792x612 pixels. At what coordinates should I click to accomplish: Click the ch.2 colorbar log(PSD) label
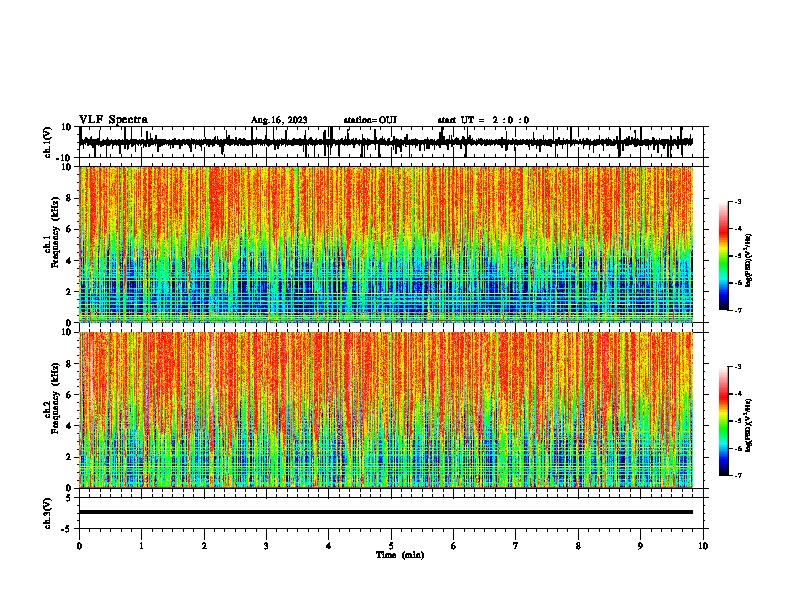[749, 425]
